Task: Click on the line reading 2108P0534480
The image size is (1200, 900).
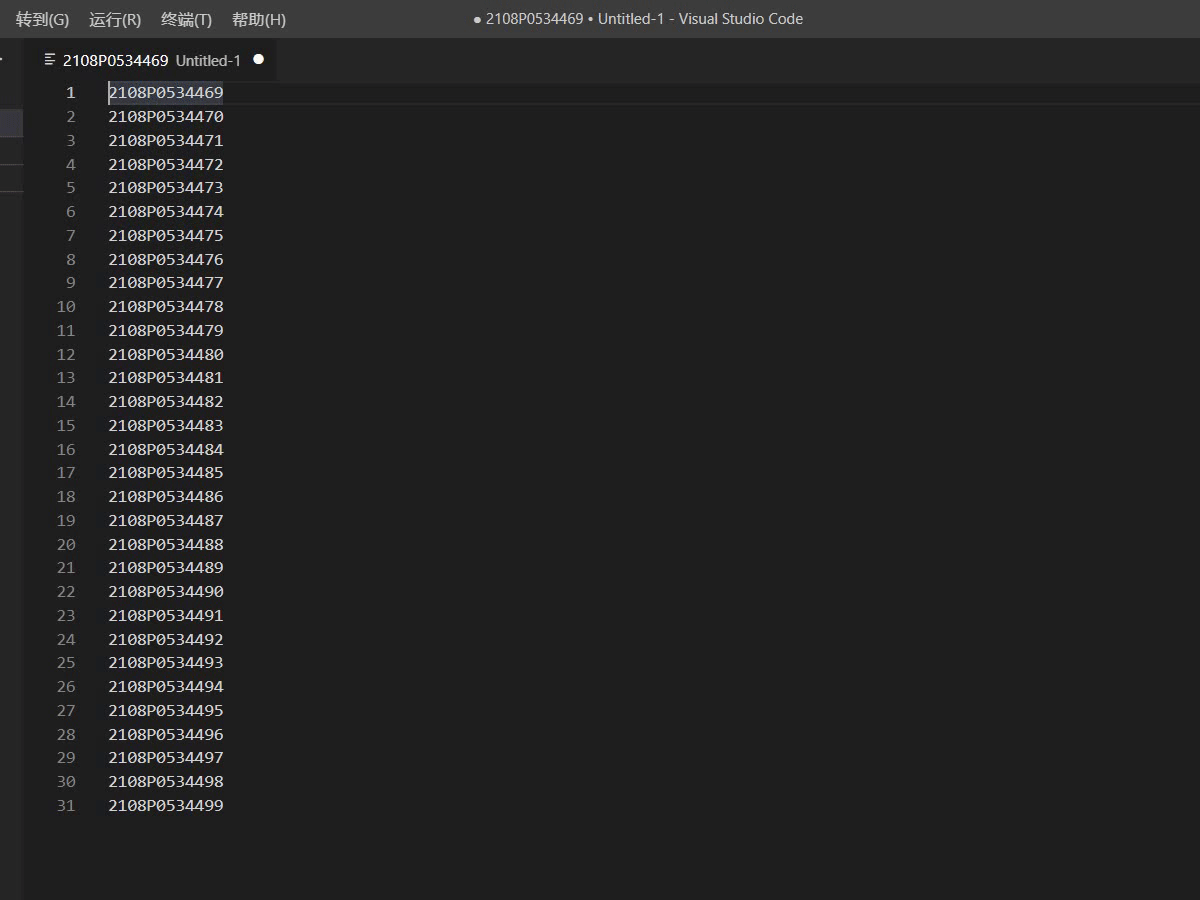Action: click(x=166, y=355)
